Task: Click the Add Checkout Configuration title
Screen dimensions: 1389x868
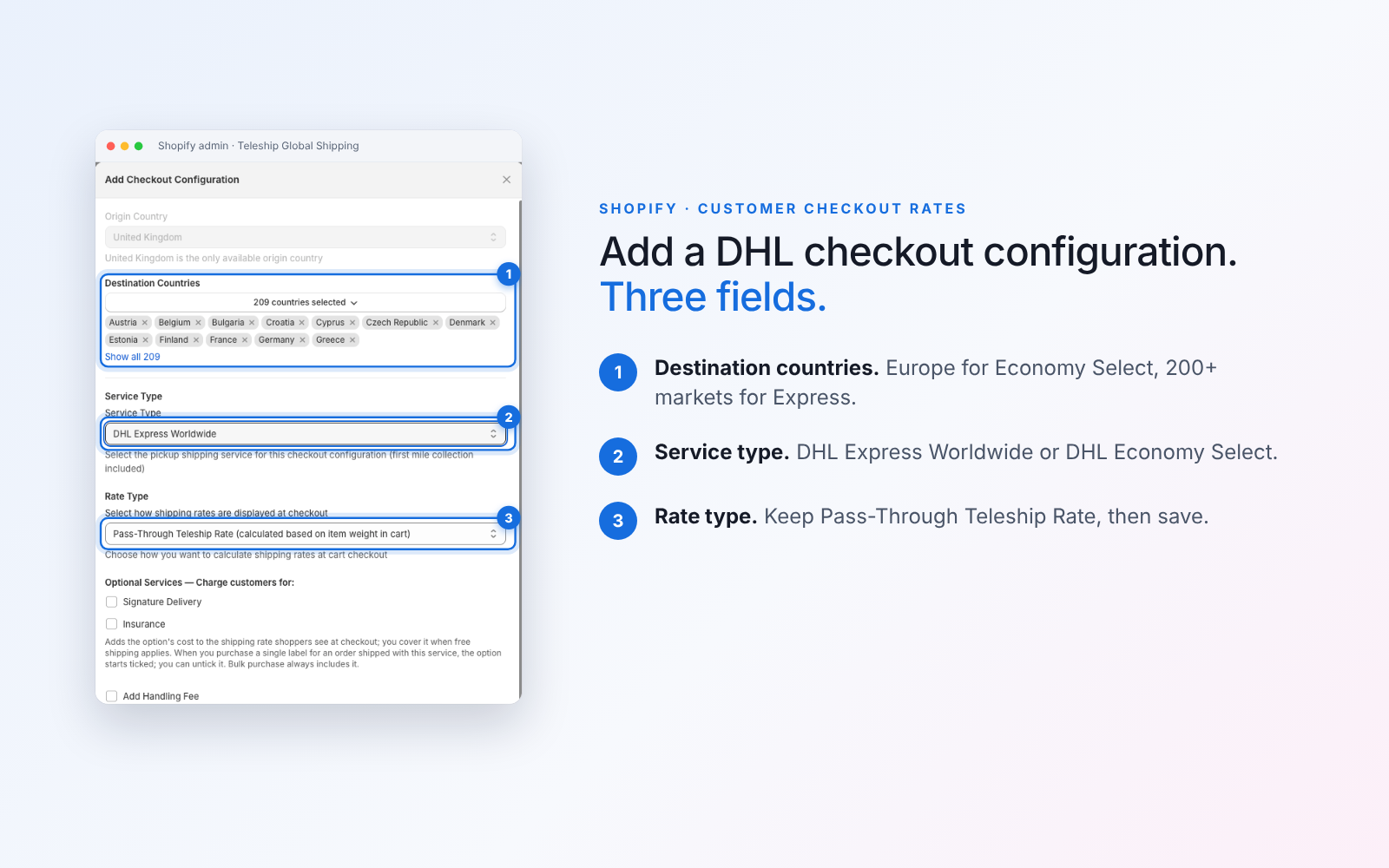Action: point(172,180)
